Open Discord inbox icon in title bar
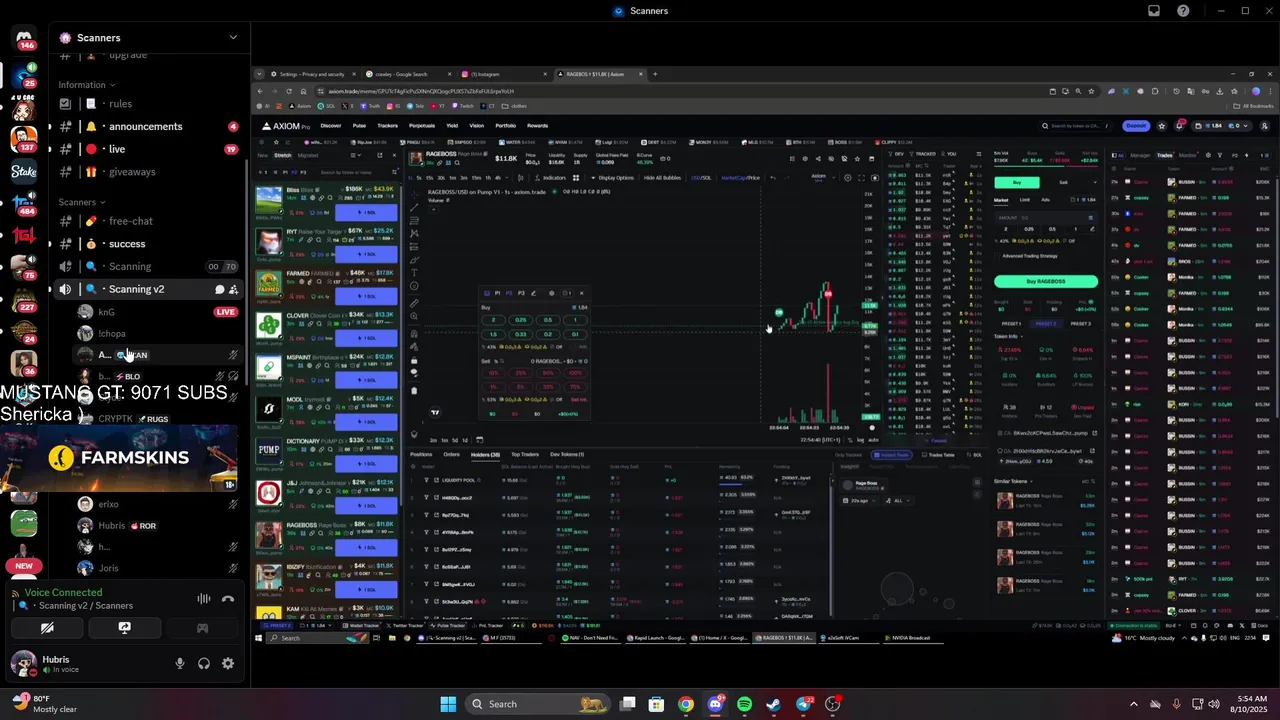This screenshot has width=1280, height=720. pyautogui.click(x=1154, y=11)
